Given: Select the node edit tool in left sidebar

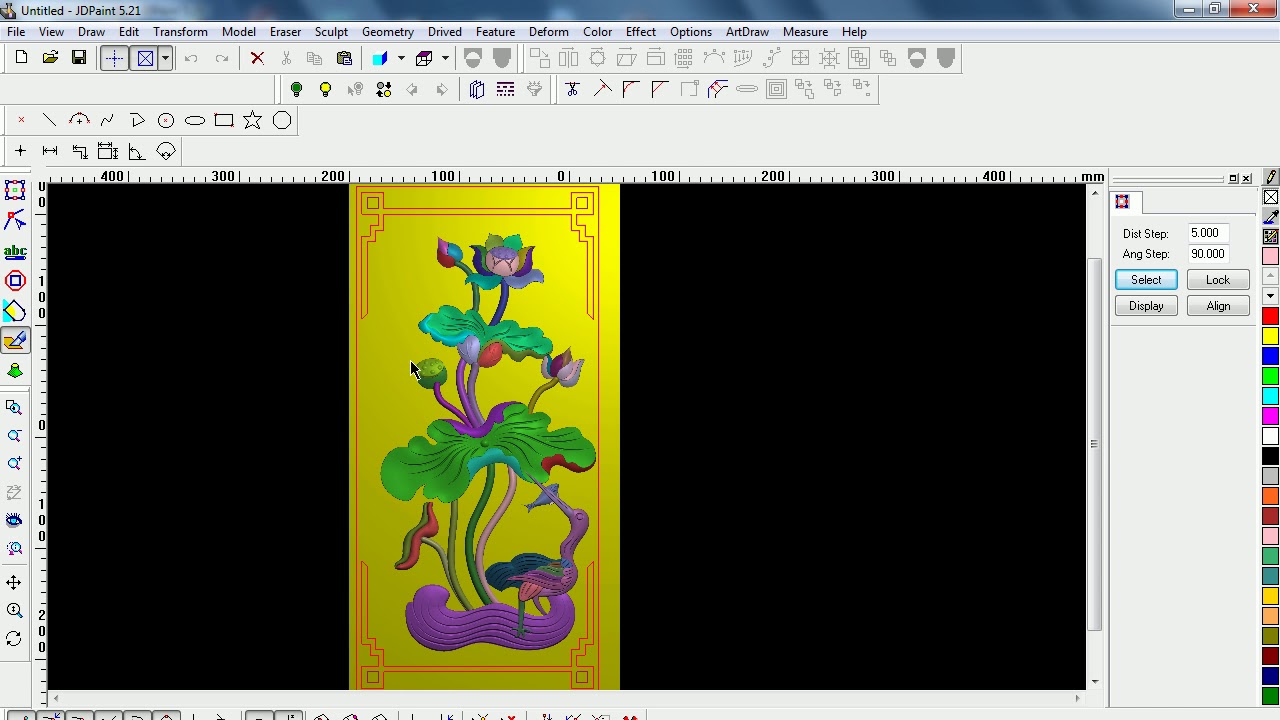Looking at the screenshot, I should (x=15, y=220).
